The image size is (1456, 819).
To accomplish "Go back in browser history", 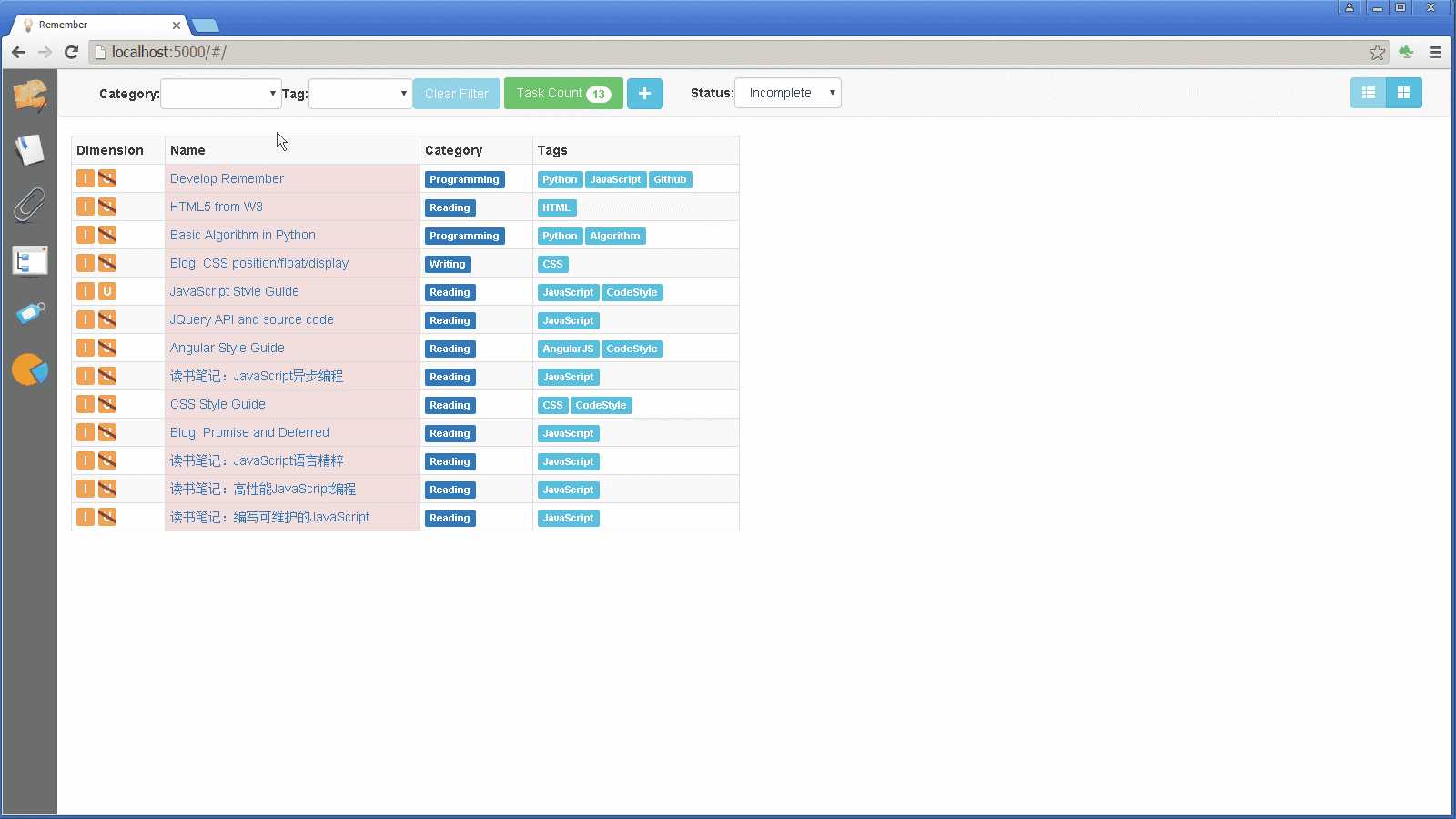I will 18,52.
